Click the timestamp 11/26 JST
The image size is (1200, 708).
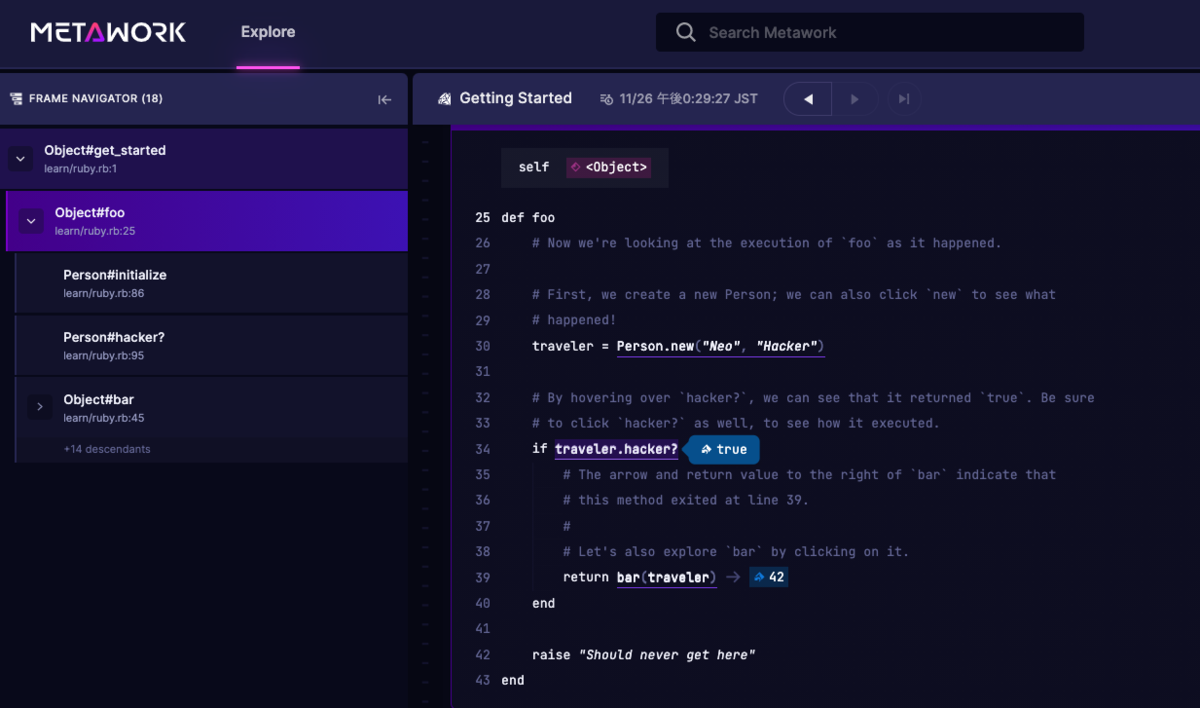pyautogui.click(x=679, y=99)
